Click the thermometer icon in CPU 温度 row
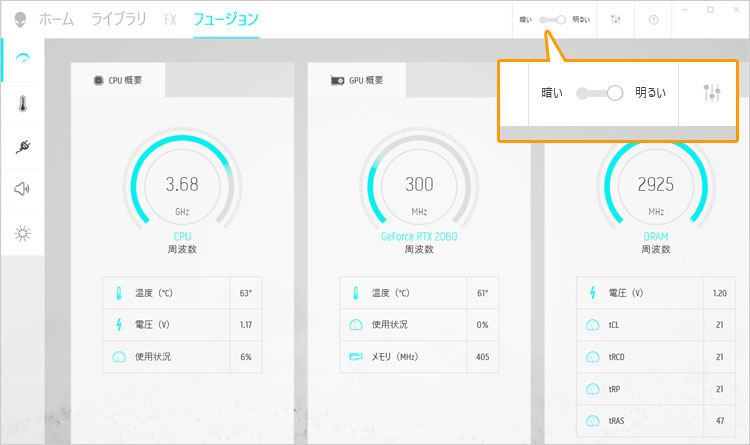Screen dimensions: 750x445 pyautogui.click(x=119, y=293)
